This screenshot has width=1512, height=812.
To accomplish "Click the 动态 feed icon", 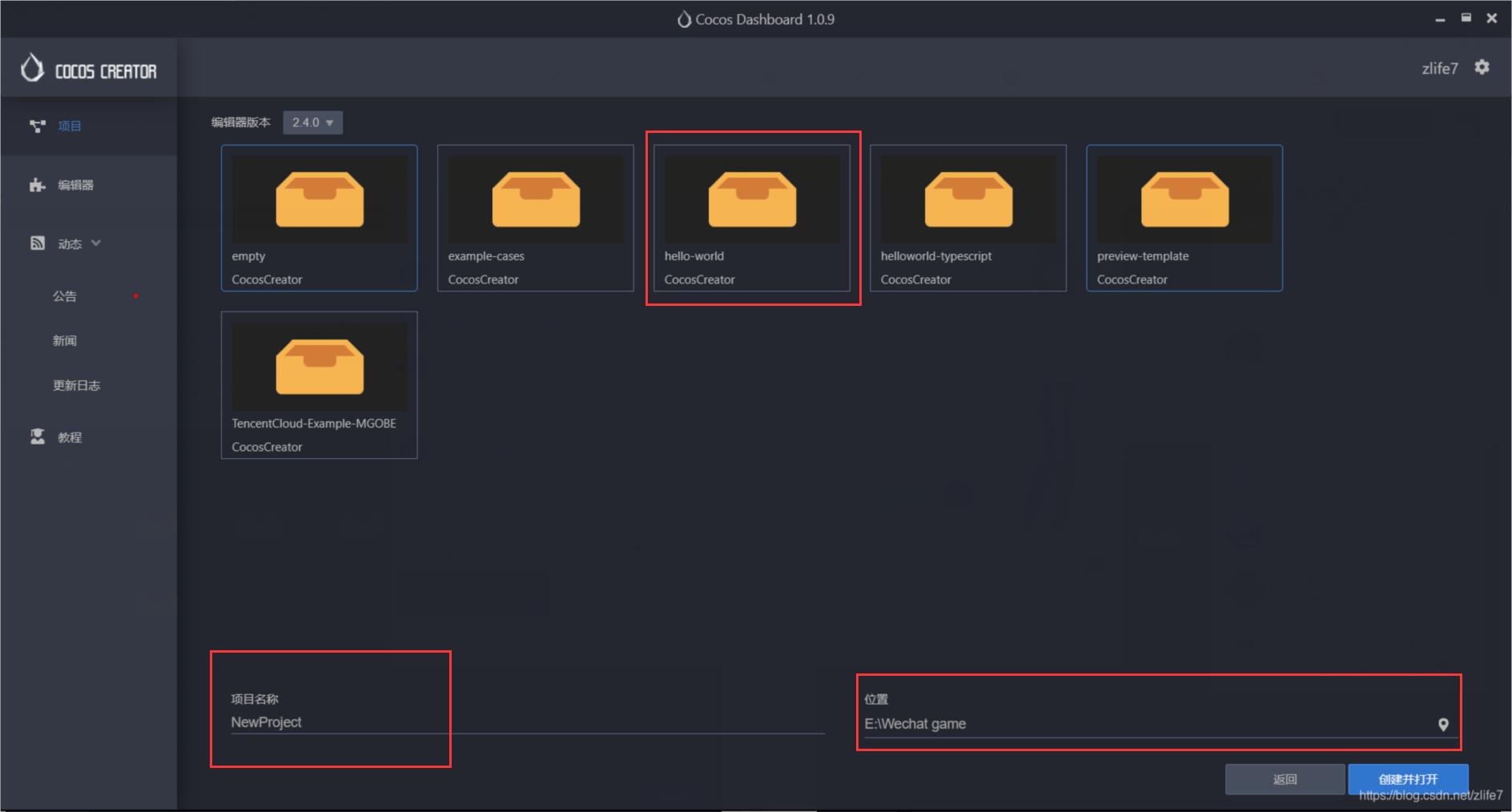I will point(37,243).
